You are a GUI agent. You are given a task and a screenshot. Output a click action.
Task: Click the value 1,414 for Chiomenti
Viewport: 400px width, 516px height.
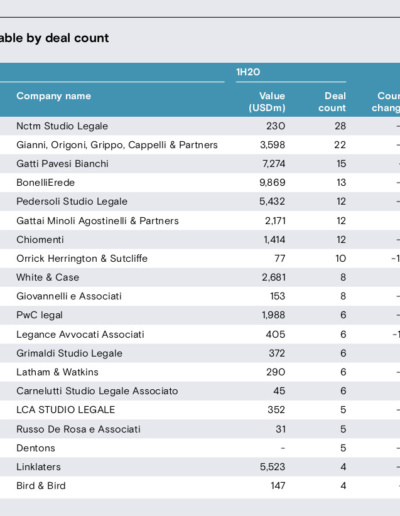[x=275, y=240]
